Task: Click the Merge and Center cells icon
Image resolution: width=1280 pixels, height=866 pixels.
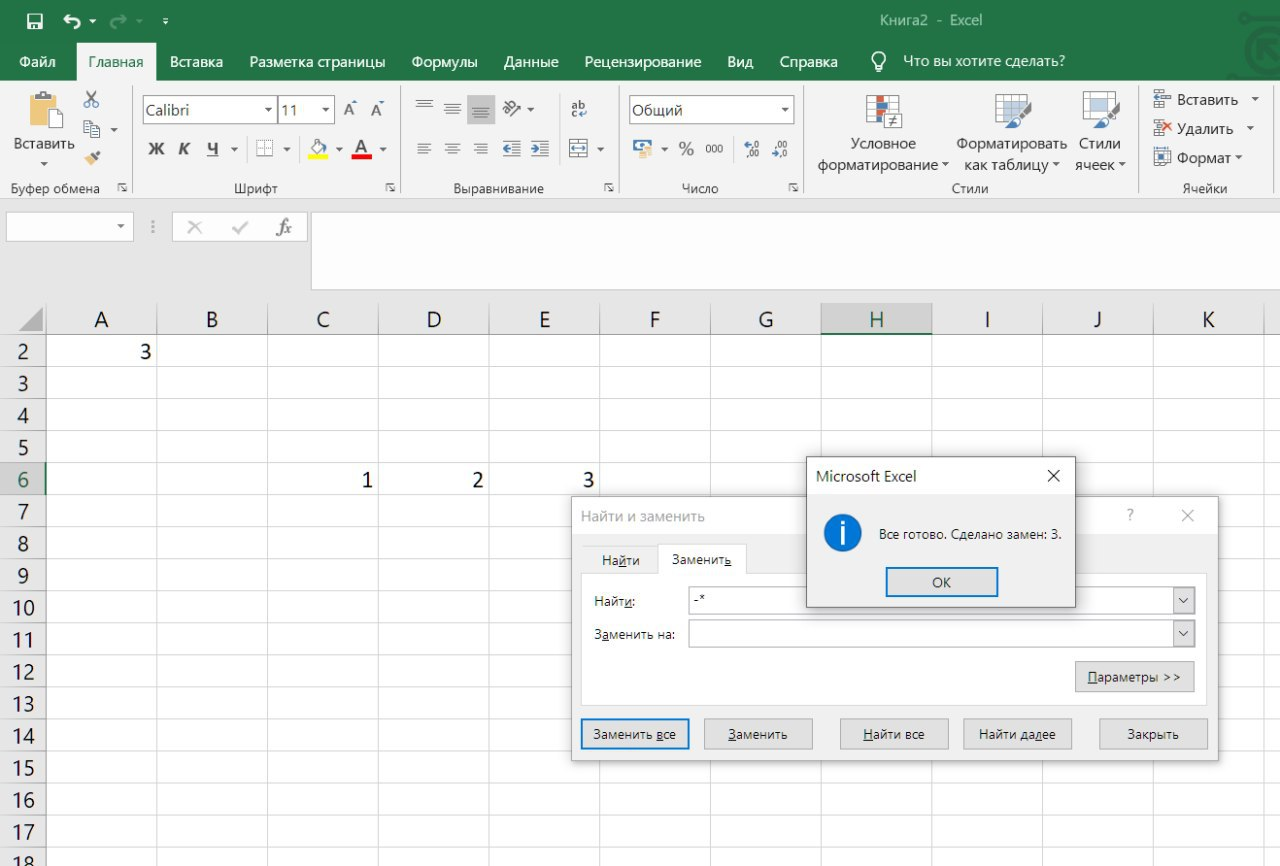Action: click(x=578, y=149)
